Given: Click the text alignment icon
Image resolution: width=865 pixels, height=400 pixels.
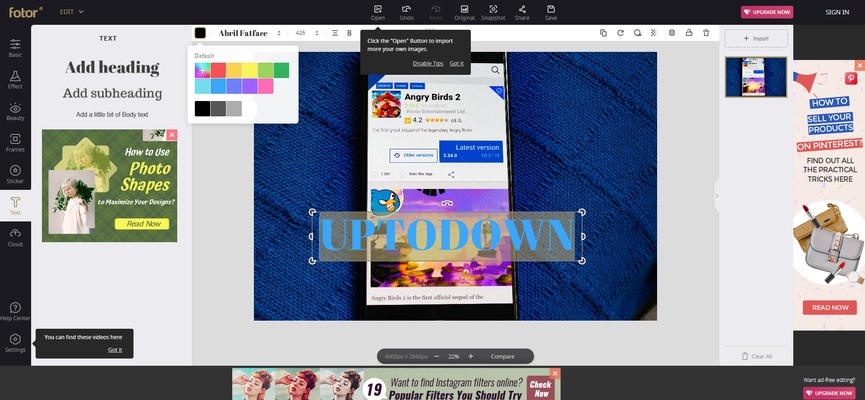Looking at the screenshot, I should tap(335, 33).
